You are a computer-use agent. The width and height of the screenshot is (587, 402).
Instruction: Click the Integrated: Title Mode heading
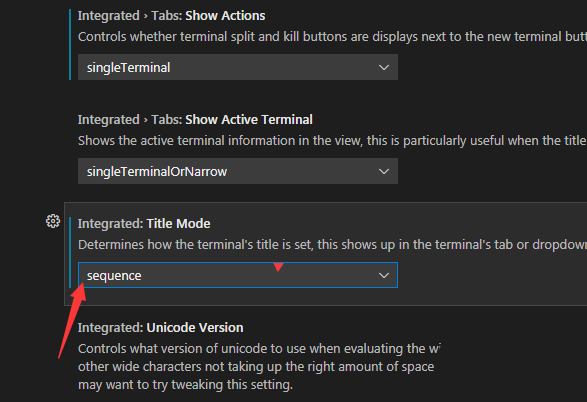pos(144,224)
